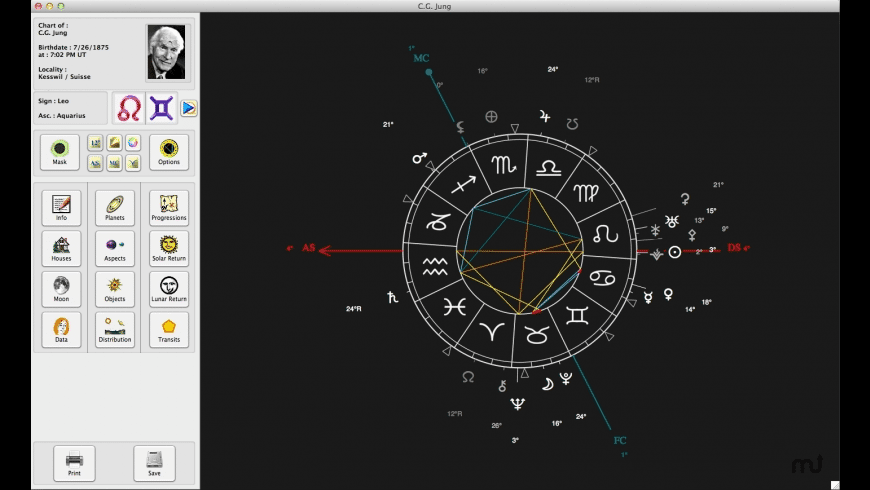Click the red AS ascendant label
This screenshot has height=490, width=870.
(x=308, y=247)
